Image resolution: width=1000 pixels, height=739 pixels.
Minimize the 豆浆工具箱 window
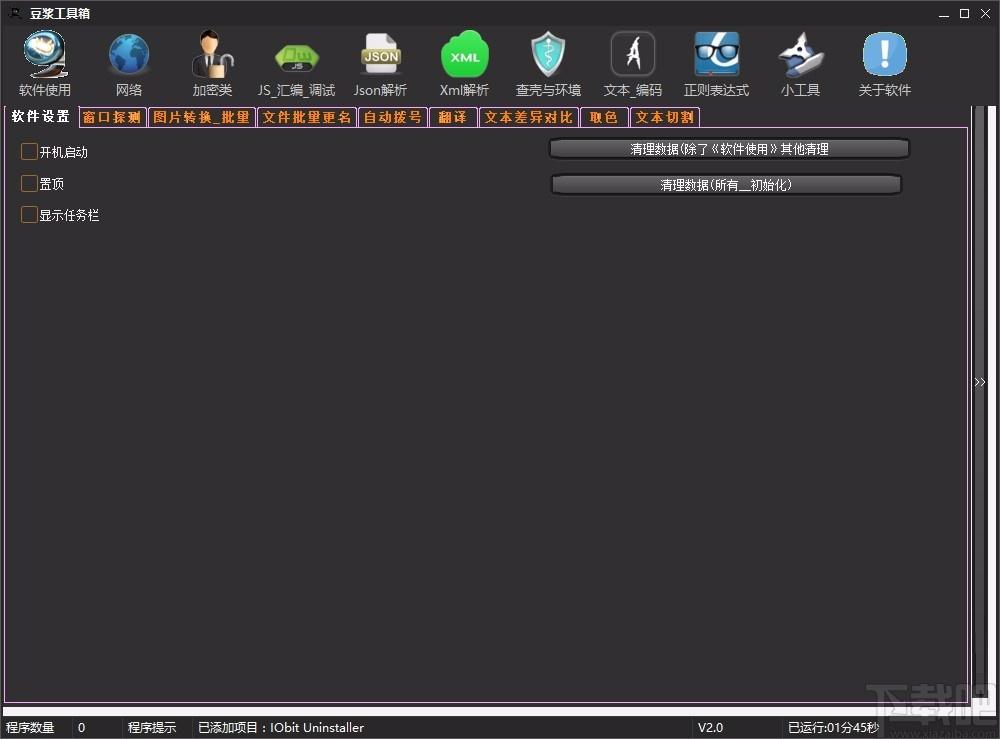tap(944, 13)
